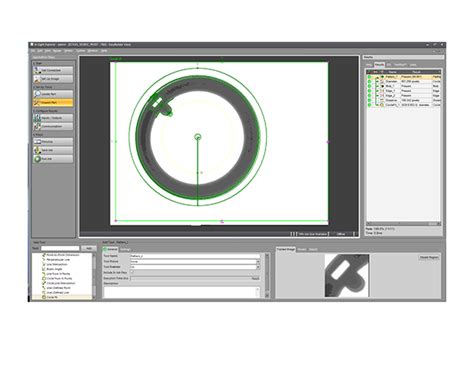Open the Window menu
Screen dimensions: 474x381
tap(93, 51)
